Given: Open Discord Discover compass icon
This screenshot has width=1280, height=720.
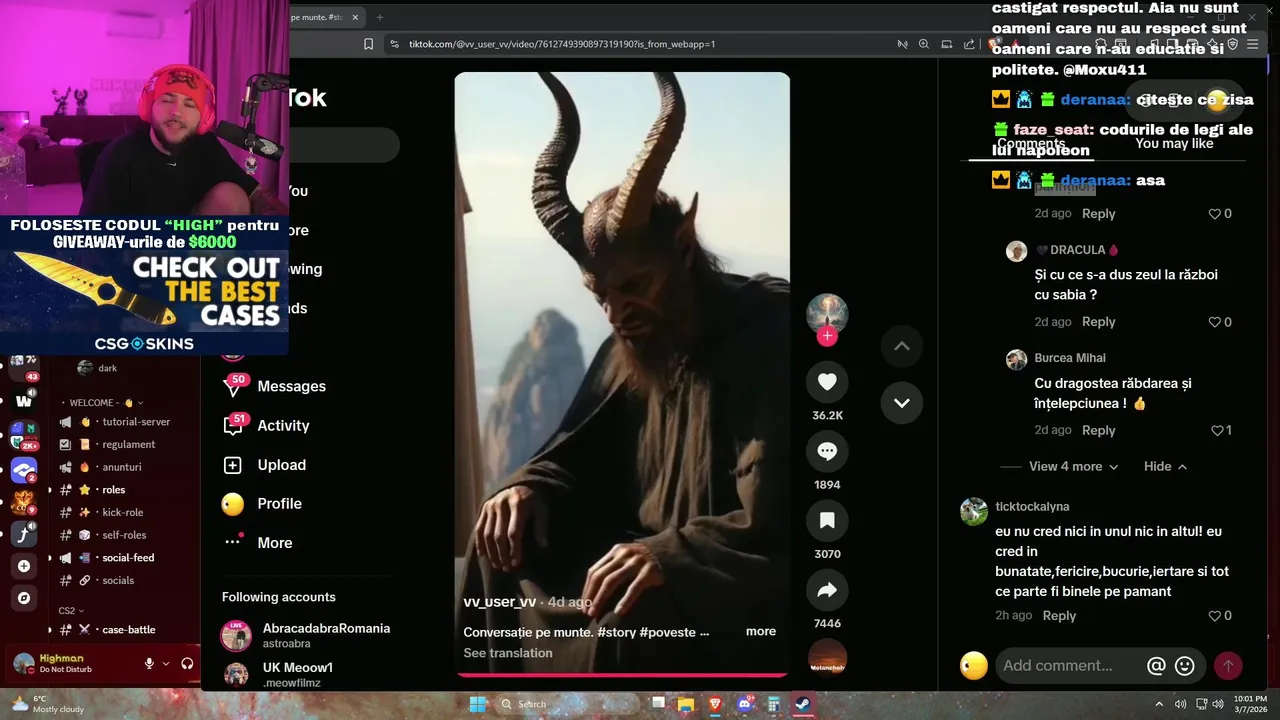Looking at the screenshot, I should [x=24, y=598].
